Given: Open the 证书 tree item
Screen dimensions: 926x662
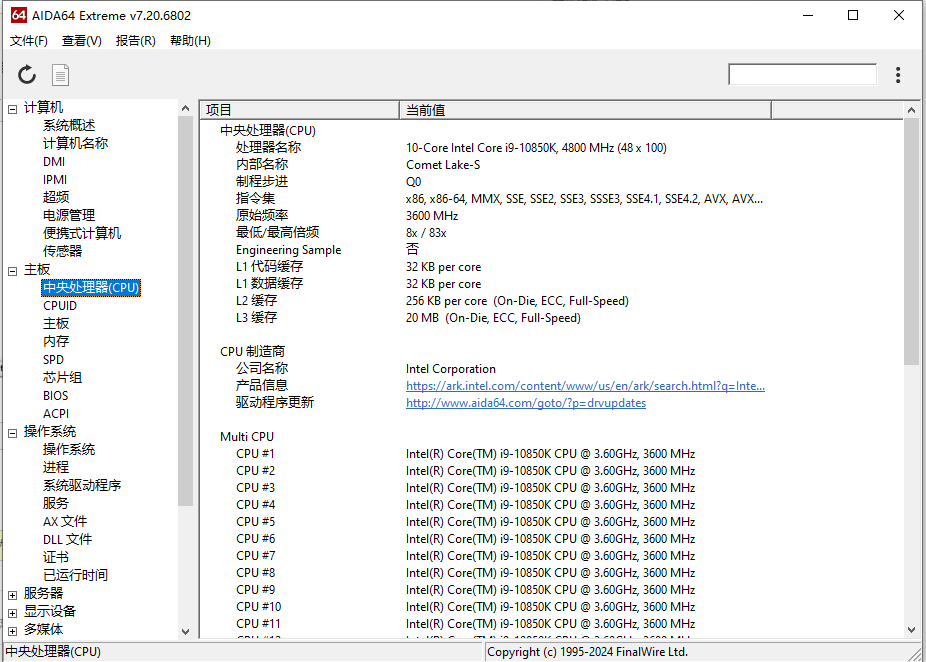Looking at the screenshot, I should pyautogui.click(x=56, y=557).
